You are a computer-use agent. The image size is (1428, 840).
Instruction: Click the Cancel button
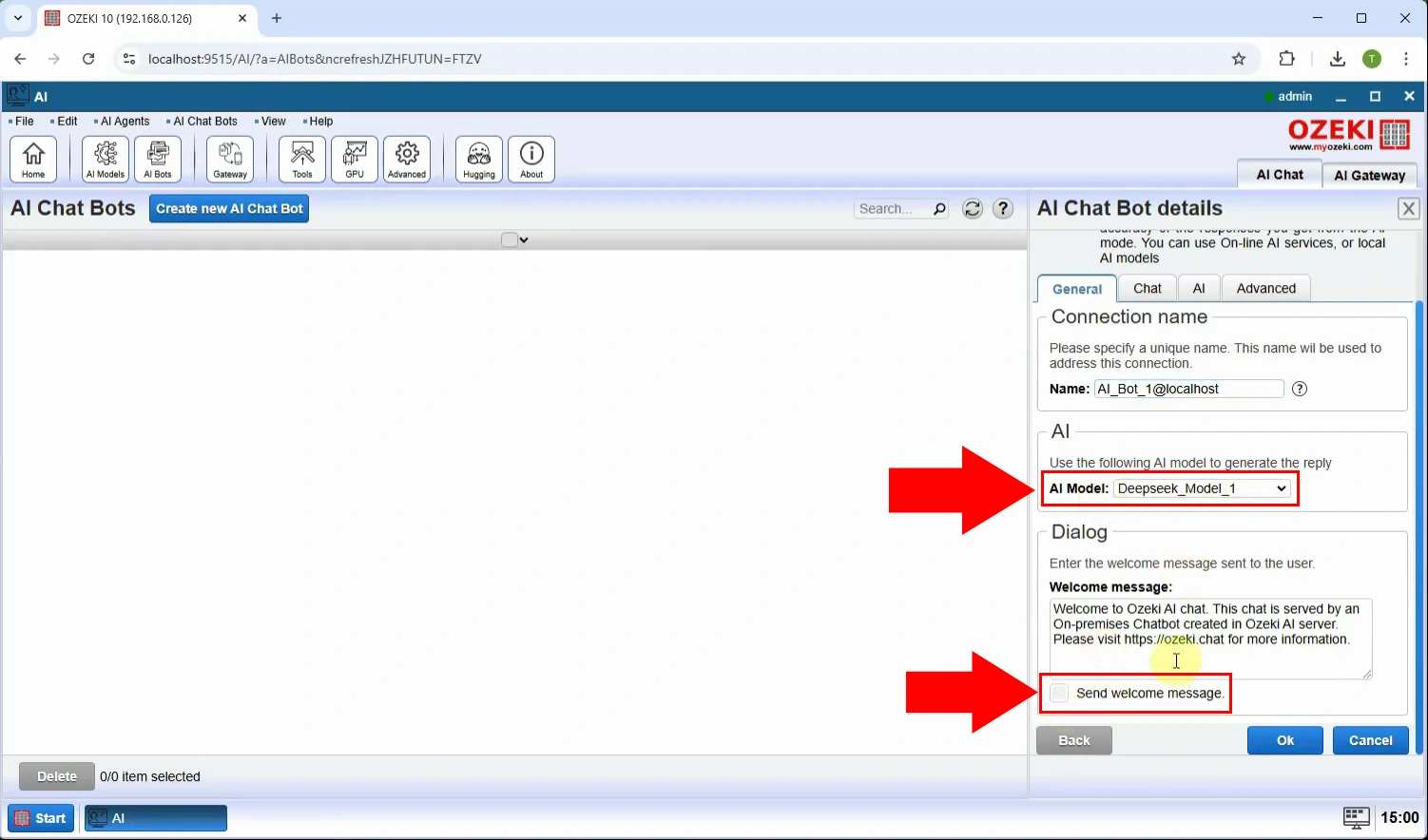click(x=1371, y=740)
